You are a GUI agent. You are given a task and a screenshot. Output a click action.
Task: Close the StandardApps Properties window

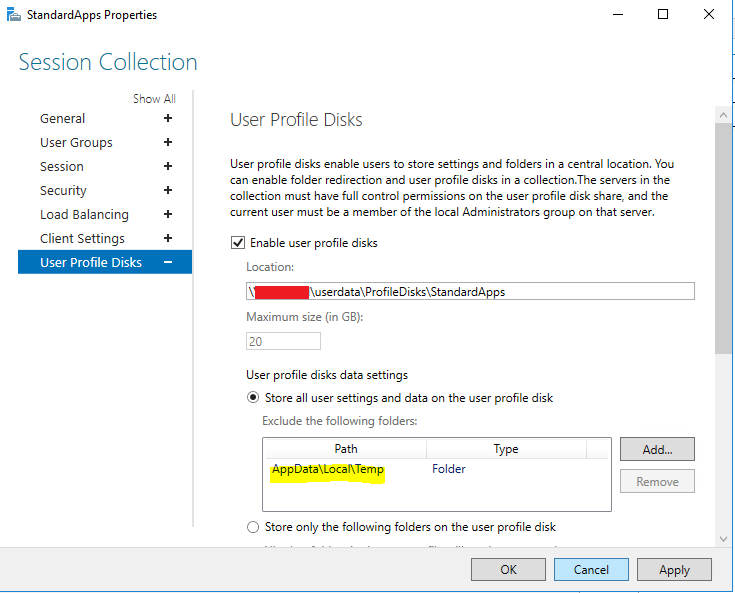coord(709,15)
